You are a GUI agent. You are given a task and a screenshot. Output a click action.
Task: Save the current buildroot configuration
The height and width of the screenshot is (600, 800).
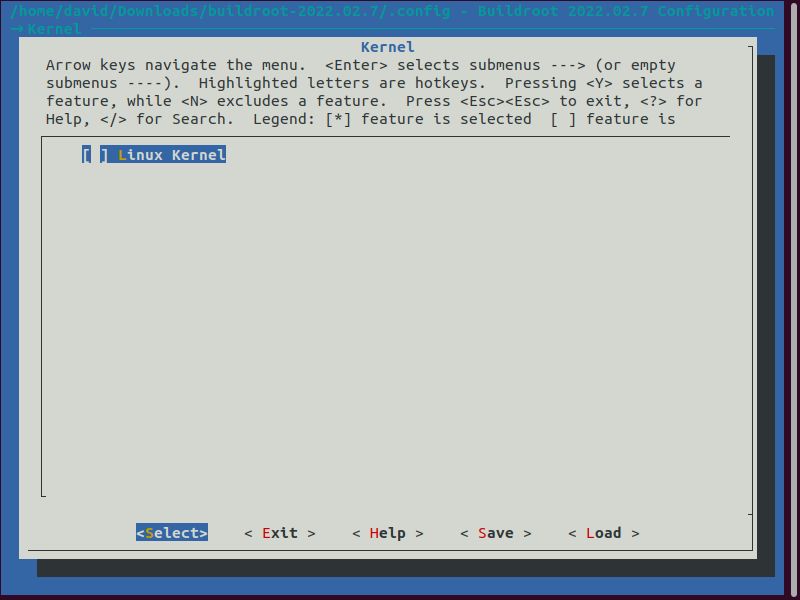click(x=495, y=533)
